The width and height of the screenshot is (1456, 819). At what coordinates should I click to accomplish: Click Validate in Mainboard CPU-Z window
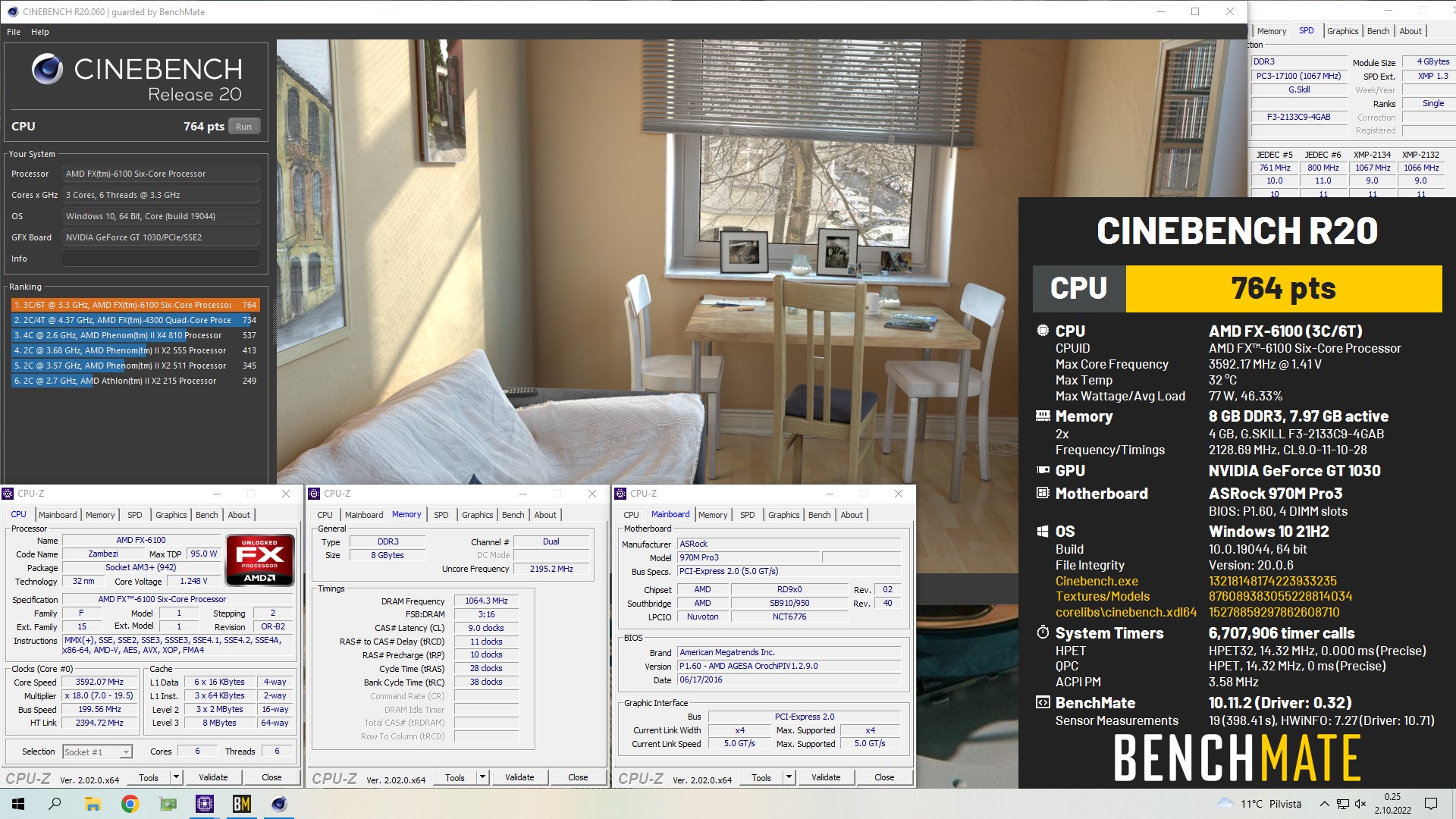pos(826,777)
